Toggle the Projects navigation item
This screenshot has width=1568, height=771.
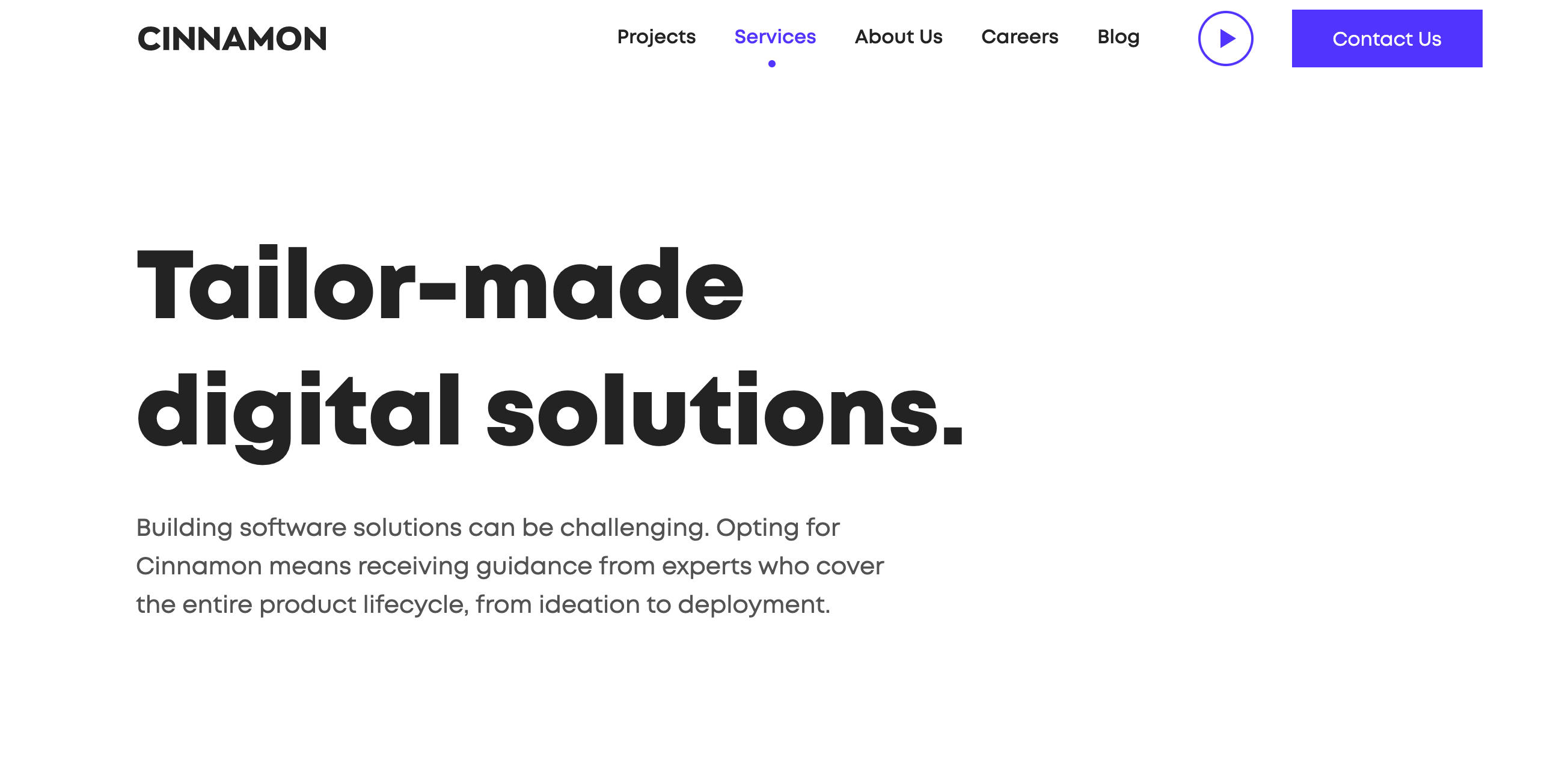(x=656, y=38)
